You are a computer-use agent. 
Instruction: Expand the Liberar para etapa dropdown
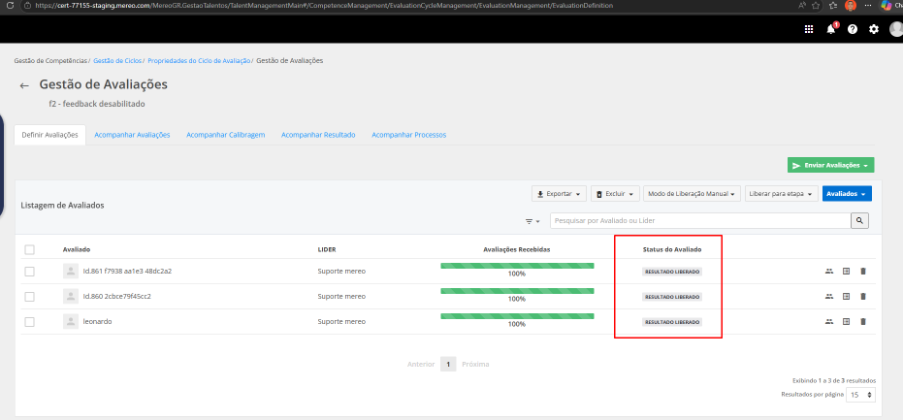(781, 194)
